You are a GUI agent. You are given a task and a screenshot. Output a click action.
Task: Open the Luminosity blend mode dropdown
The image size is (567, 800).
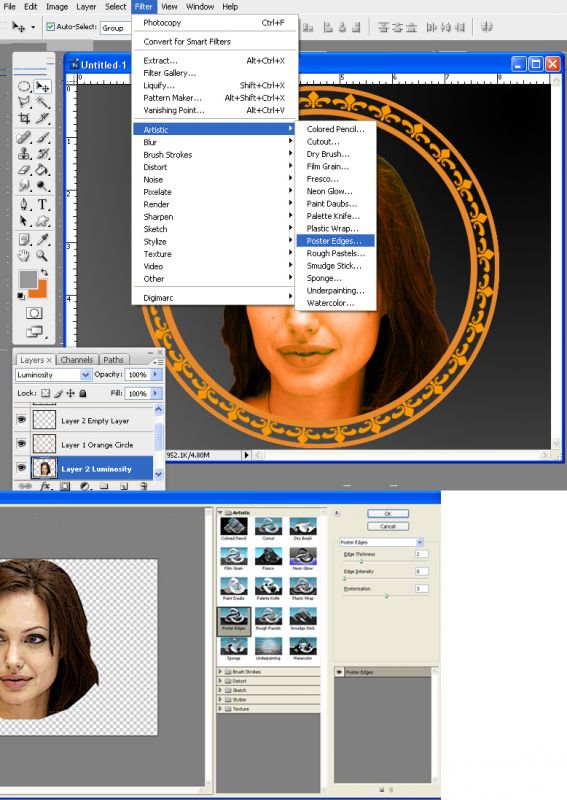[x=85, y=375]
